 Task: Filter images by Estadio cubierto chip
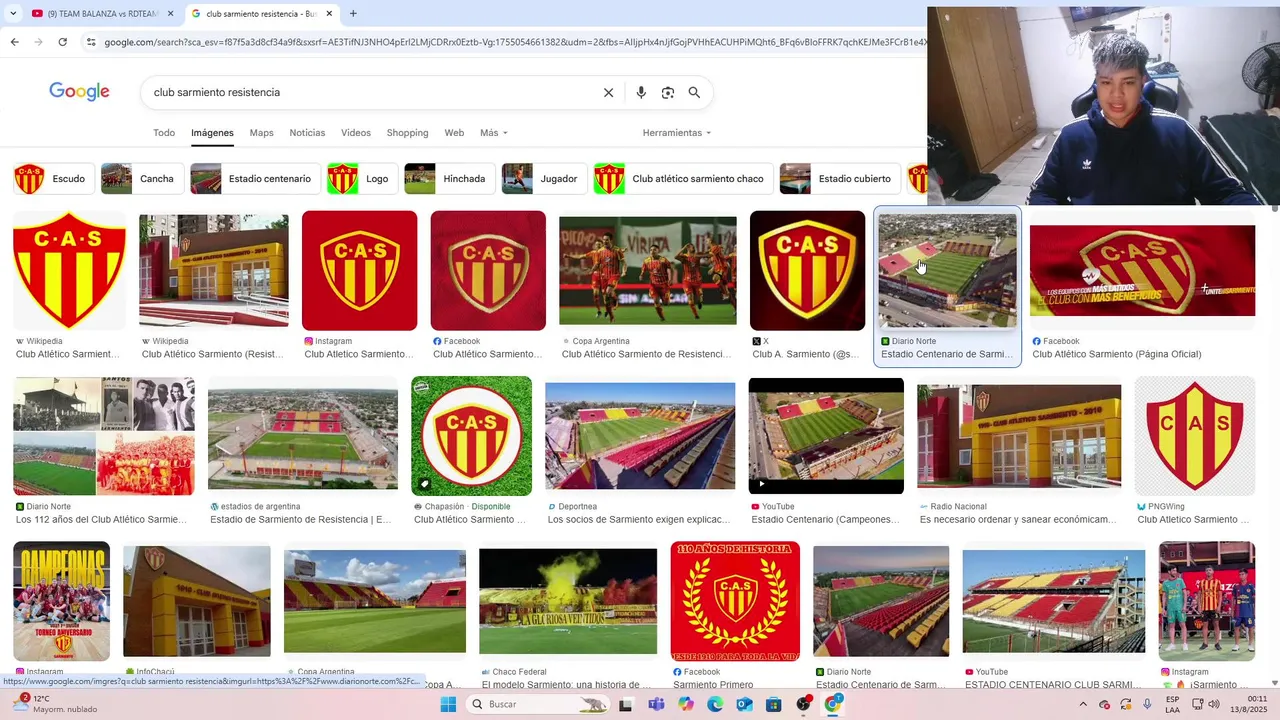[840, 179]
